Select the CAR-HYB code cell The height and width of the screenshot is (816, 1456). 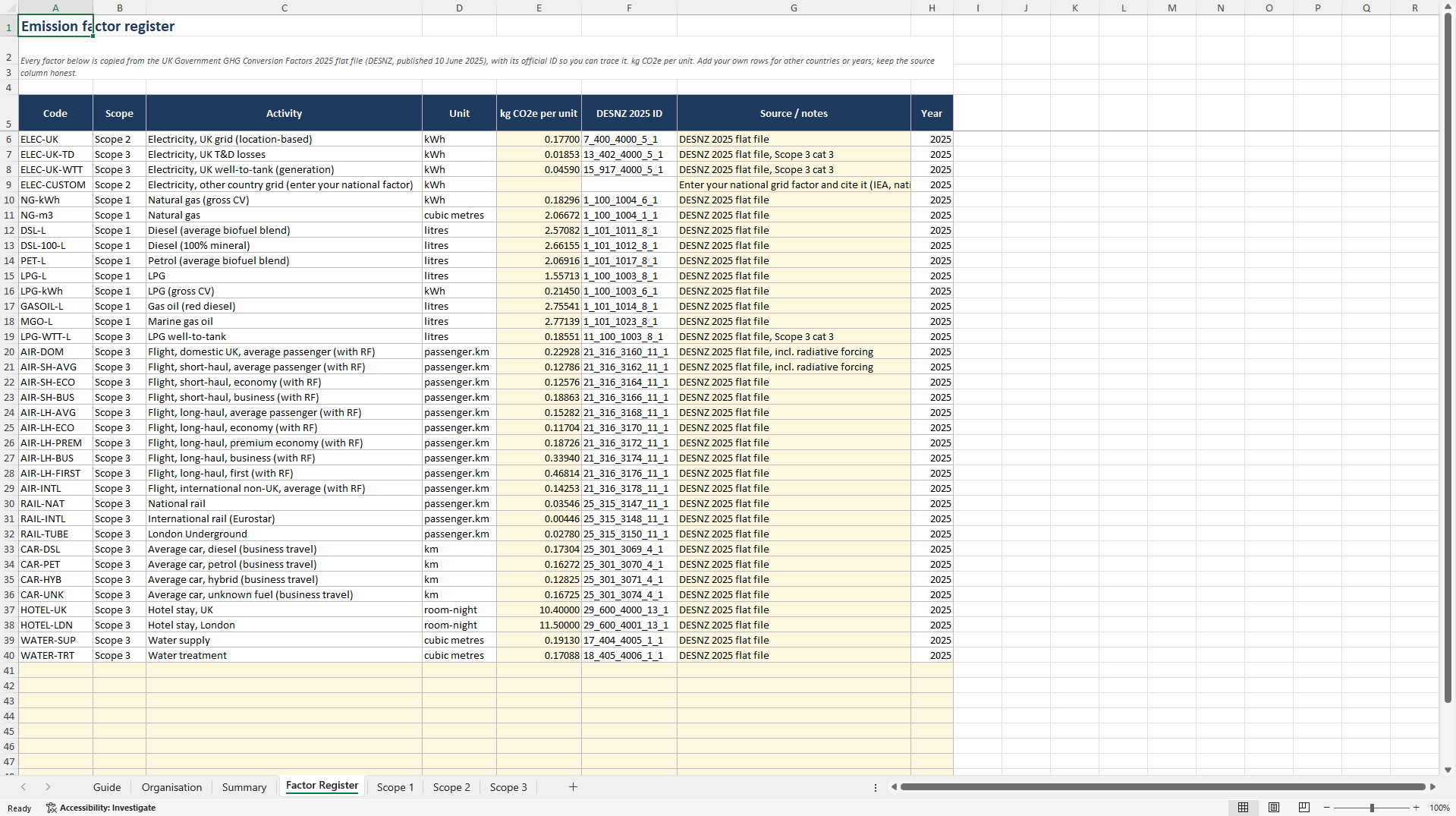click(x=55, y=579)
